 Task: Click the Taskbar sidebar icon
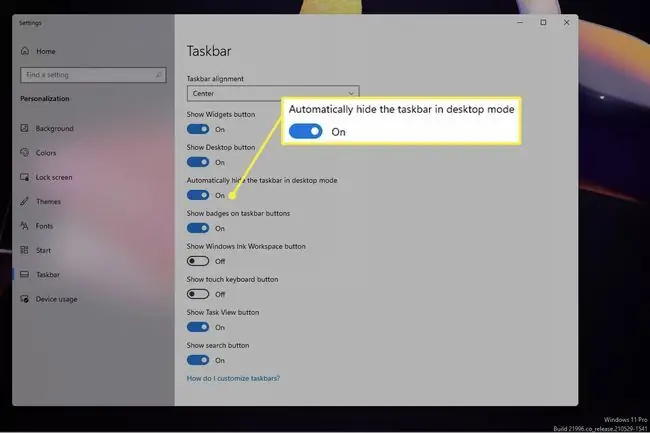pos(24,274)
